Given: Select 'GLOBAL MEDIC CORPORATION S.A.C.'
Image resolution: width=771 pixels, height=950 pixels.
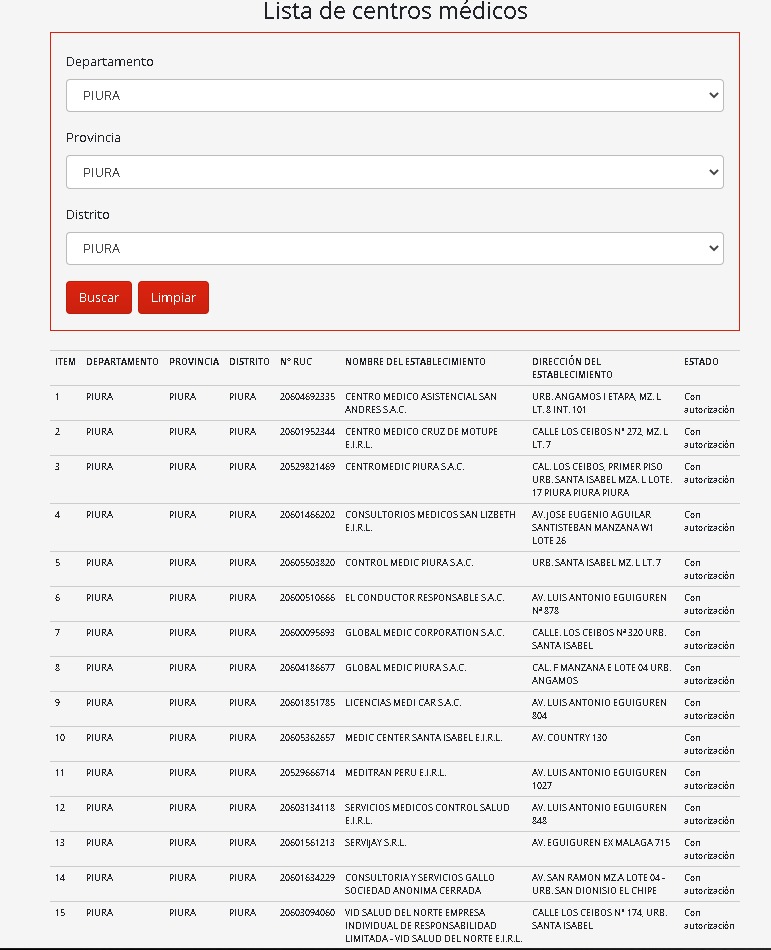Looking at the screenshot, I should click(424, 633).
